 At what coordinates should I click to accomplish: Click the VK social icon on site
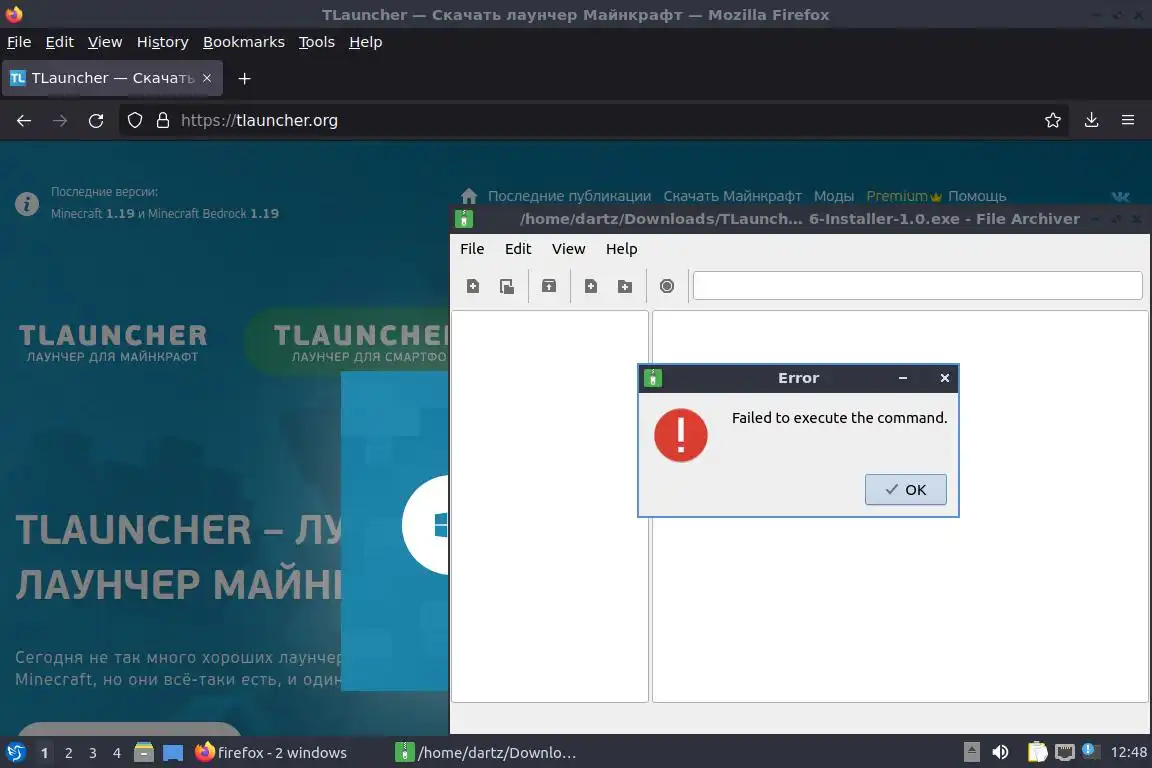tap(1120, 196)
